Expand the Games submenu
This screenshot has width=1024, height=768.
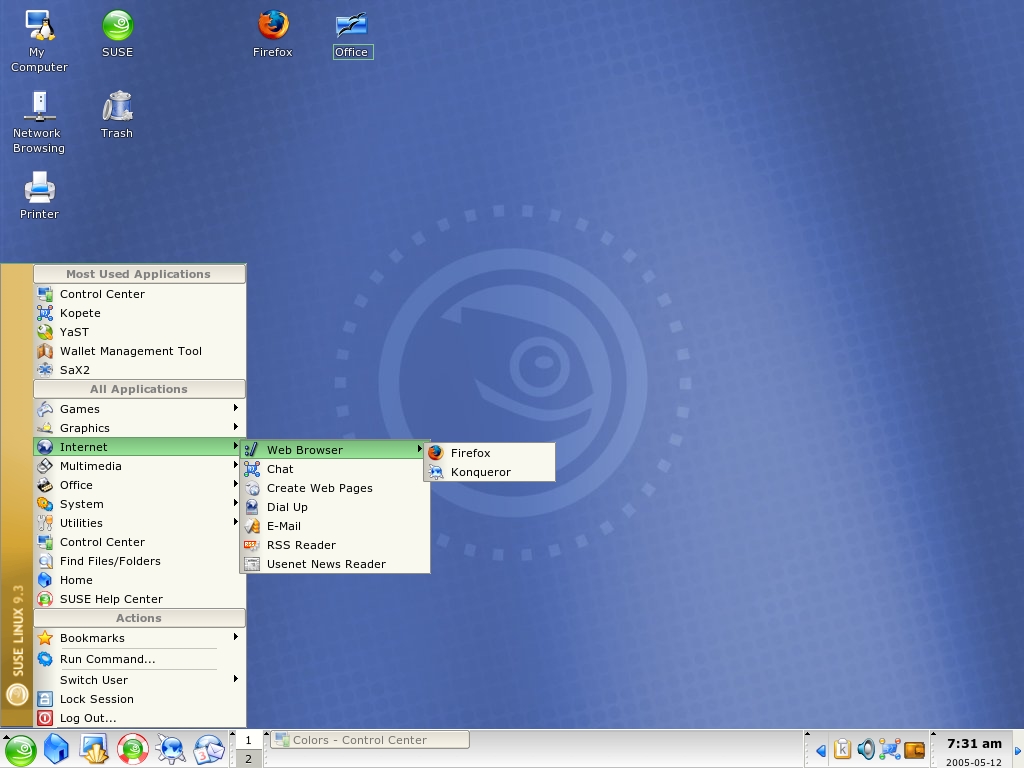[139, 409]
